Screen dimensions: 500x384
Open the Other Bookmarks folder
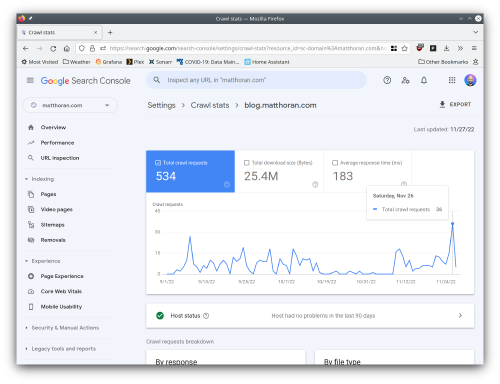[x=443, y=62]
